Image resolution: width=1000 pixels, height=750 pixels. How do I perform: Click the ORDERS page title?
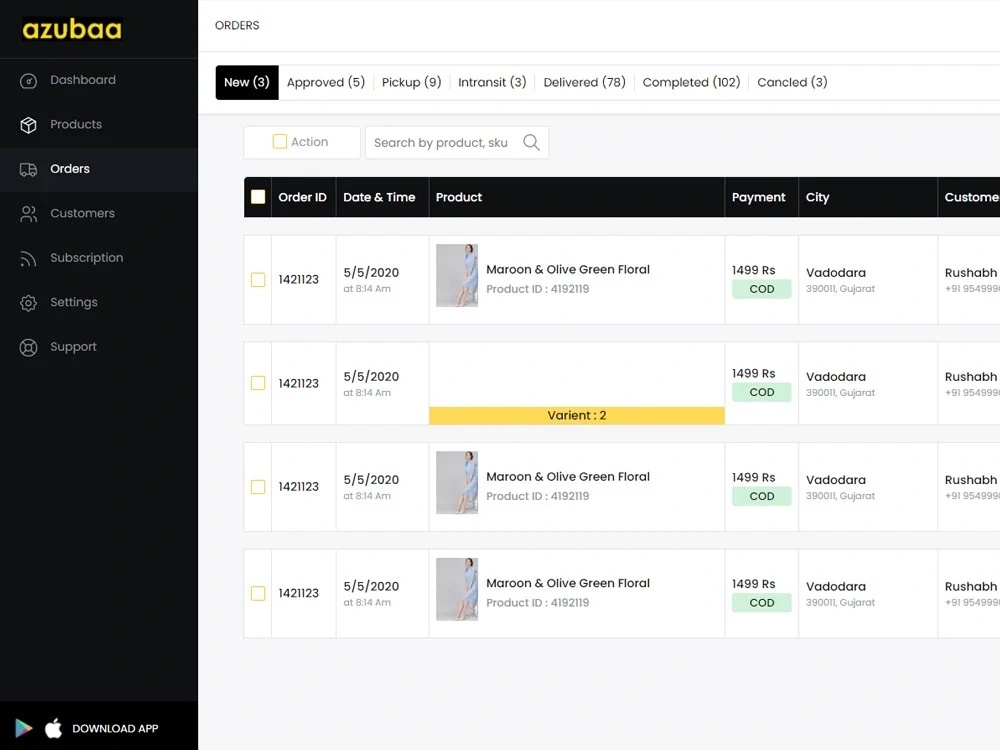pos(237,26)
